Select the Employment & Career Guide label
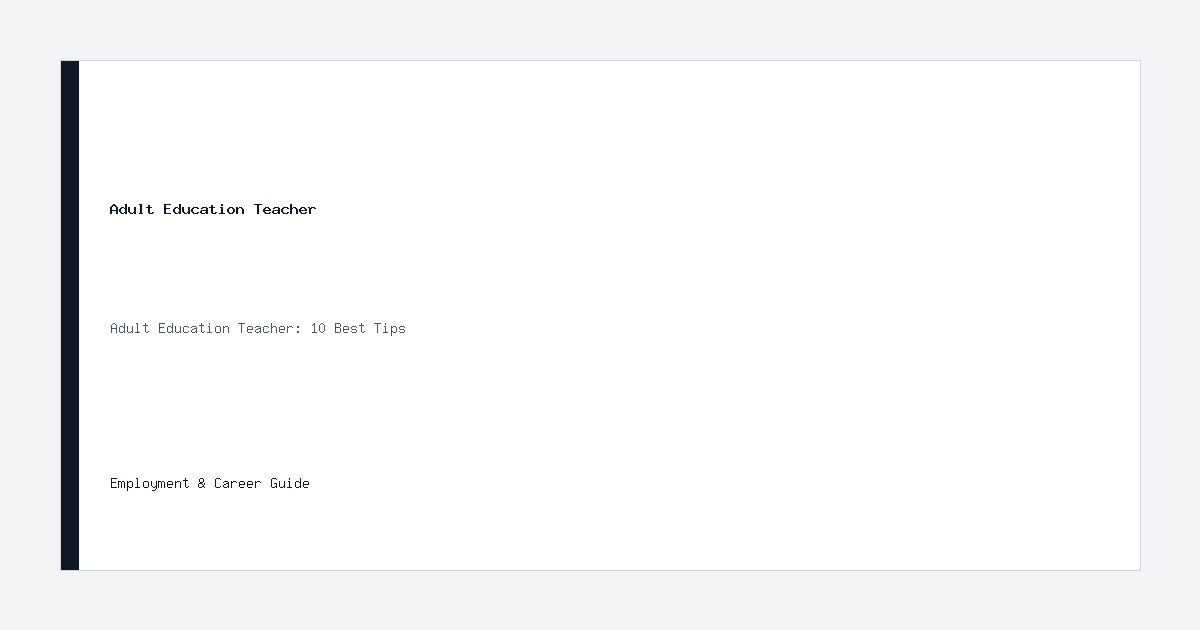 [210, 483]
